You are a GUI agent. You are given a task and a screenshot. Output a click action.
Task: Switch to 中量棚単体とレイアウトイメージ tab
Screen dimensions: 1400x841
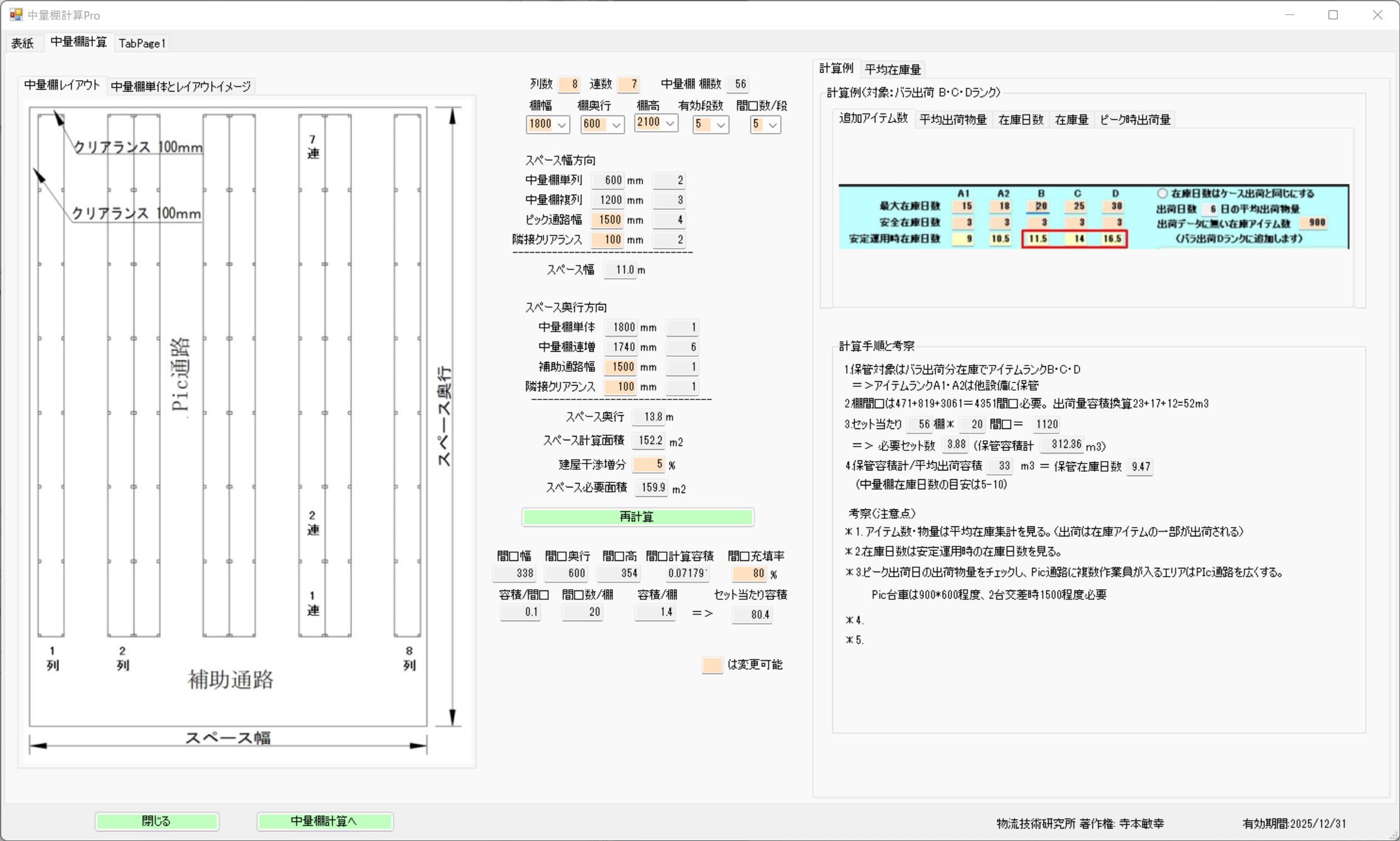[181, 87]
